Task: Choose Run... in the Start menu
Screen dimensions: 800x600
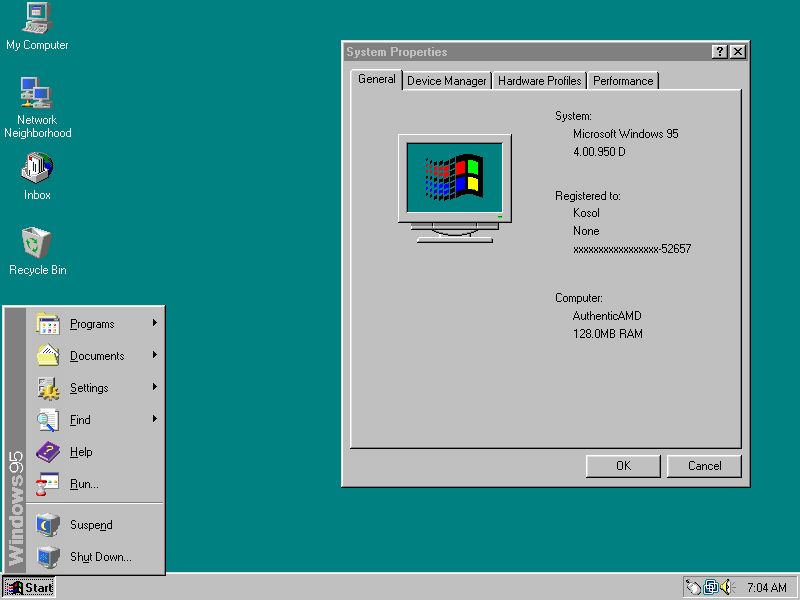Action: tap(95, 484)
